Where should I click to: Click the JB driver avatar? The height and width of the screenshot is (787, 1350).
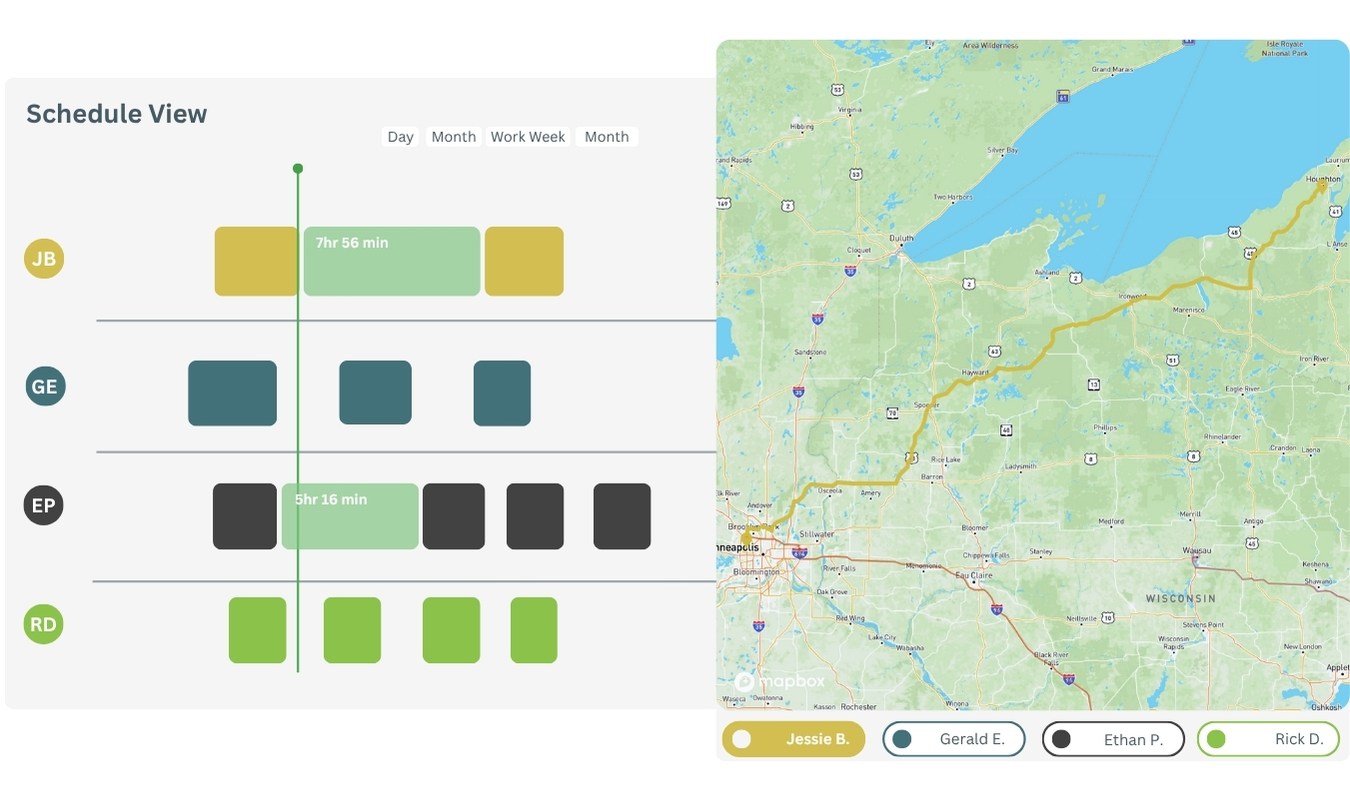click(x=44, y=259)
